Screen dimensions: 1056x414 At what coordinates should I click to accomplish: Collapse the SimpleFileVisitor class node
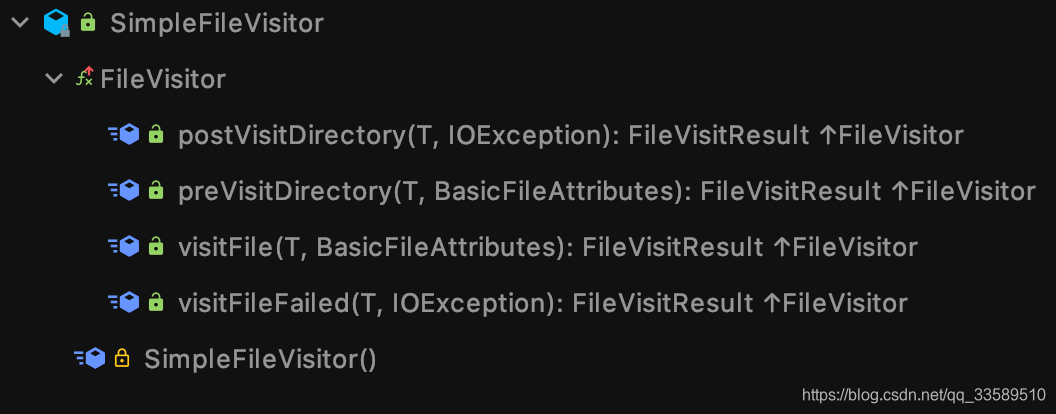coord(20,22)
